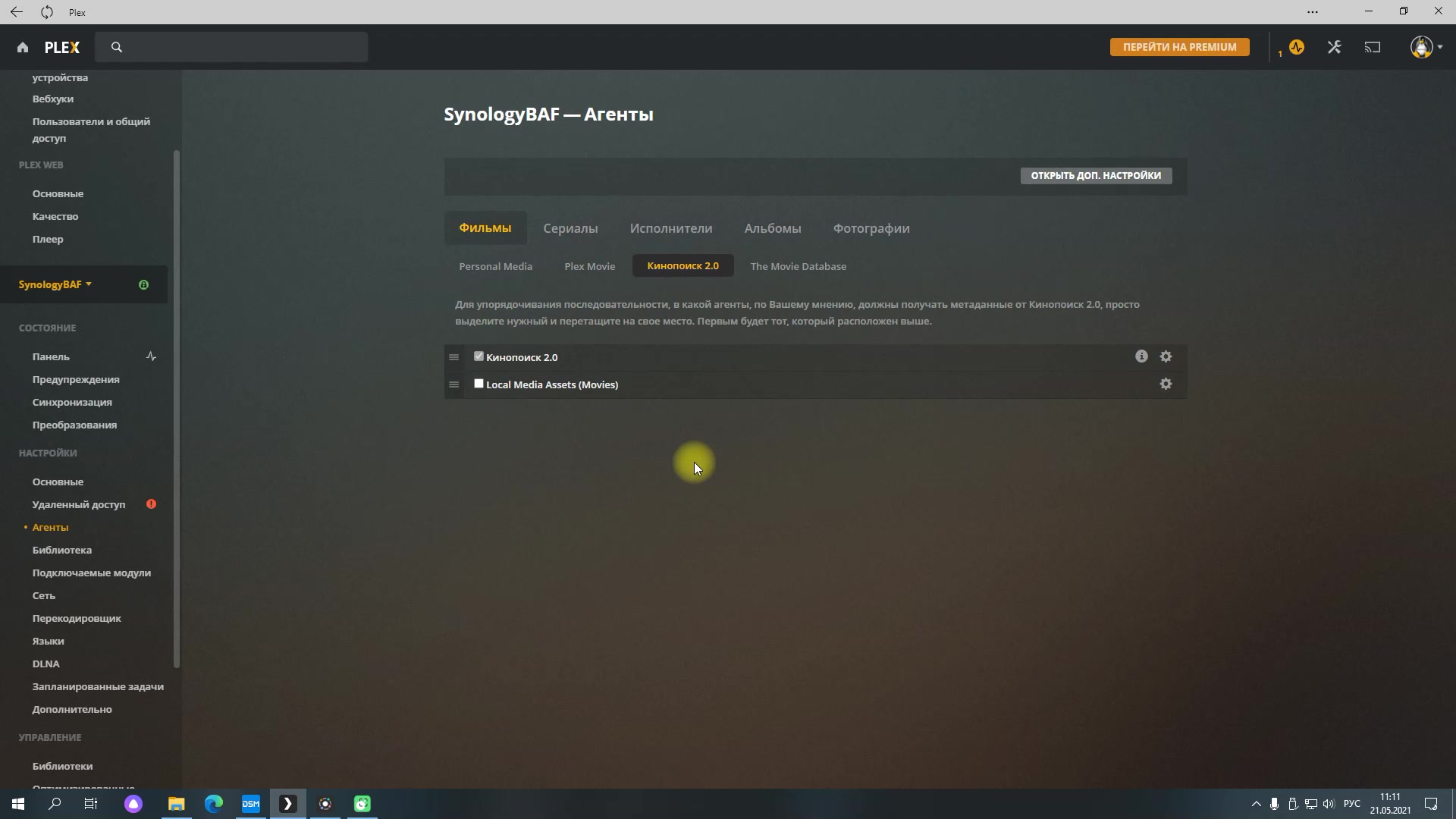
Task: Click the sidebar vertical scrollbar
Action: (x=177, y=409)
